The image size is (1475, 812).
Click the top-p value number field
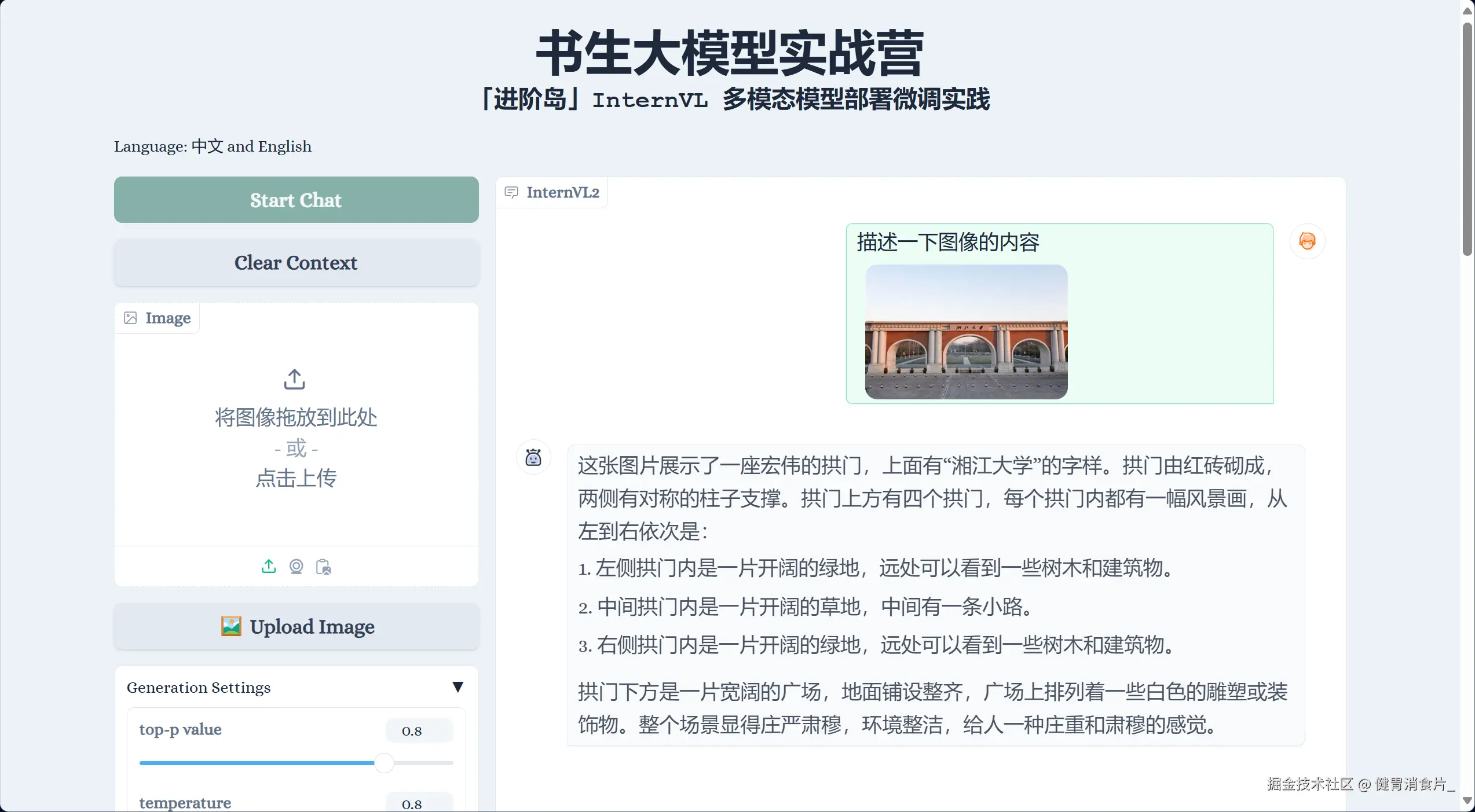(x=419, y=731)
